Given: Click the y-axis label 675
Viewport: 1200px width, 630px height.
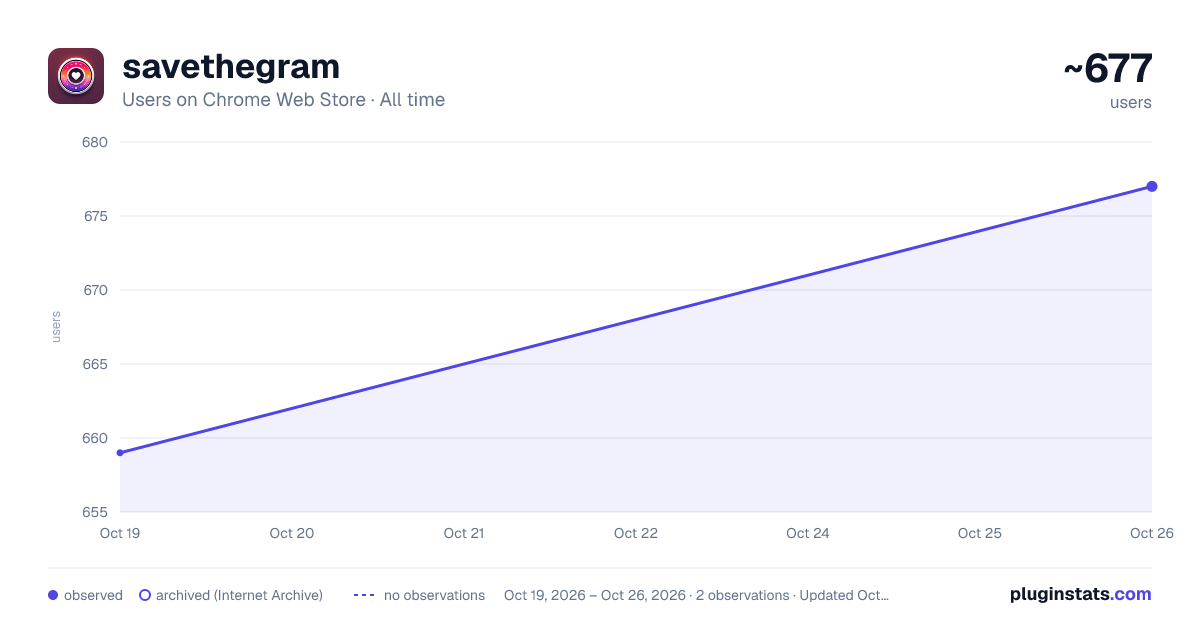Looking at the screenshot, I should [94, 216].
